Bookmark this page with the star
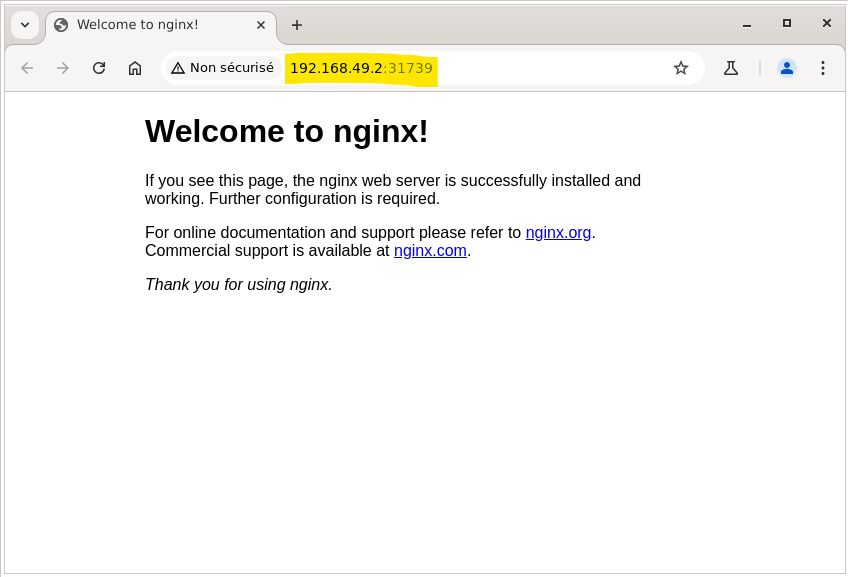The height and width of the screenshot is (577, 848). click(681, 68)
